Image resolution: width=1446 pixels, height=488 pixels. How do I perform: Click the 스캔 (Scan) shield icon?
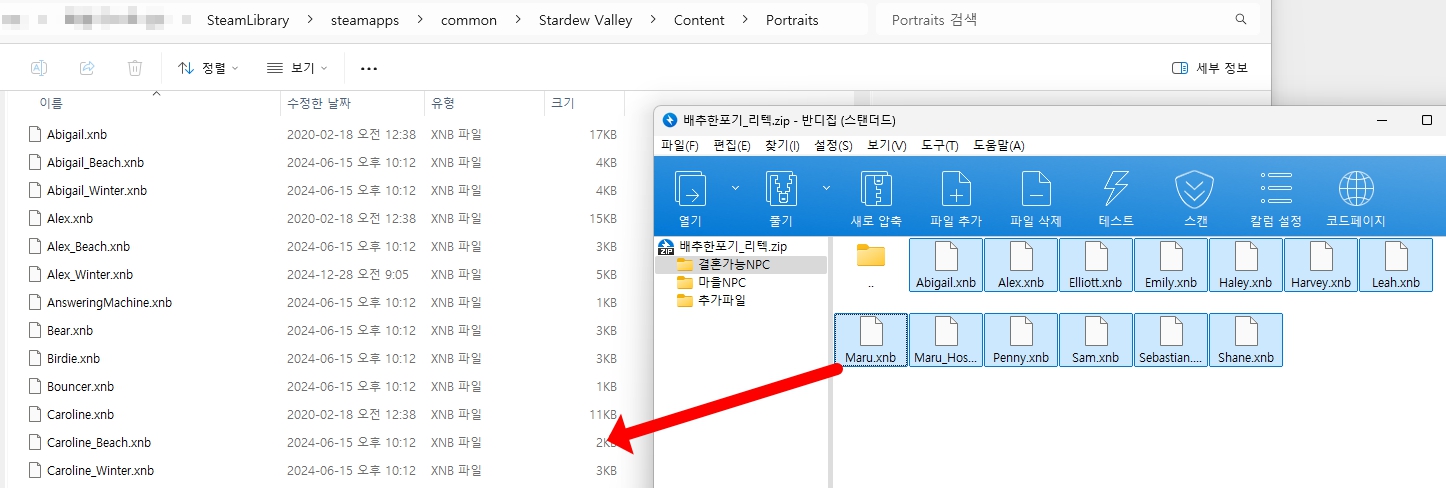click(1194, 189)
